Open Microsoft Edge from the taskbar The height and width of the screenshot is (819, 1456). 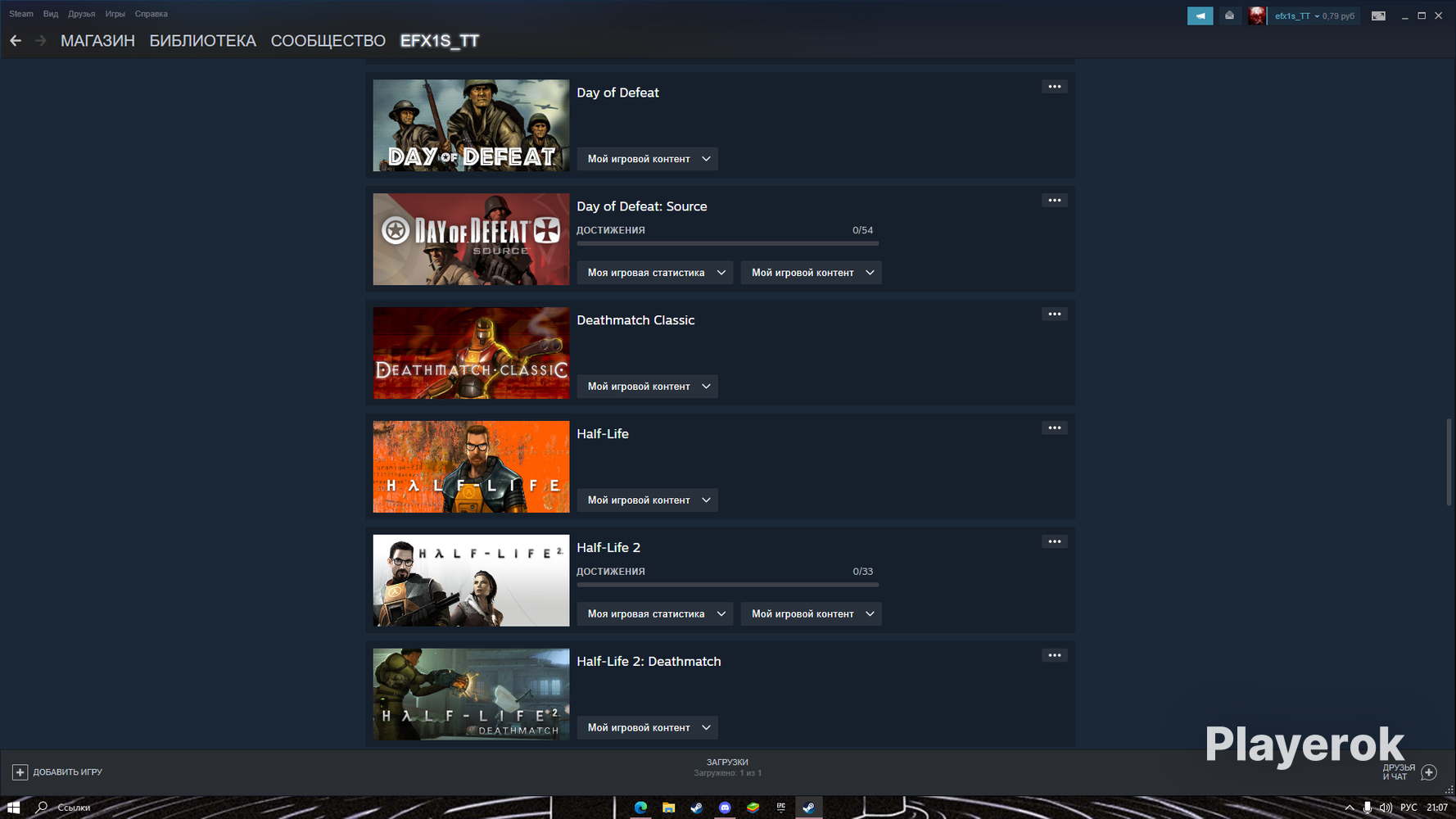[640, 808]
